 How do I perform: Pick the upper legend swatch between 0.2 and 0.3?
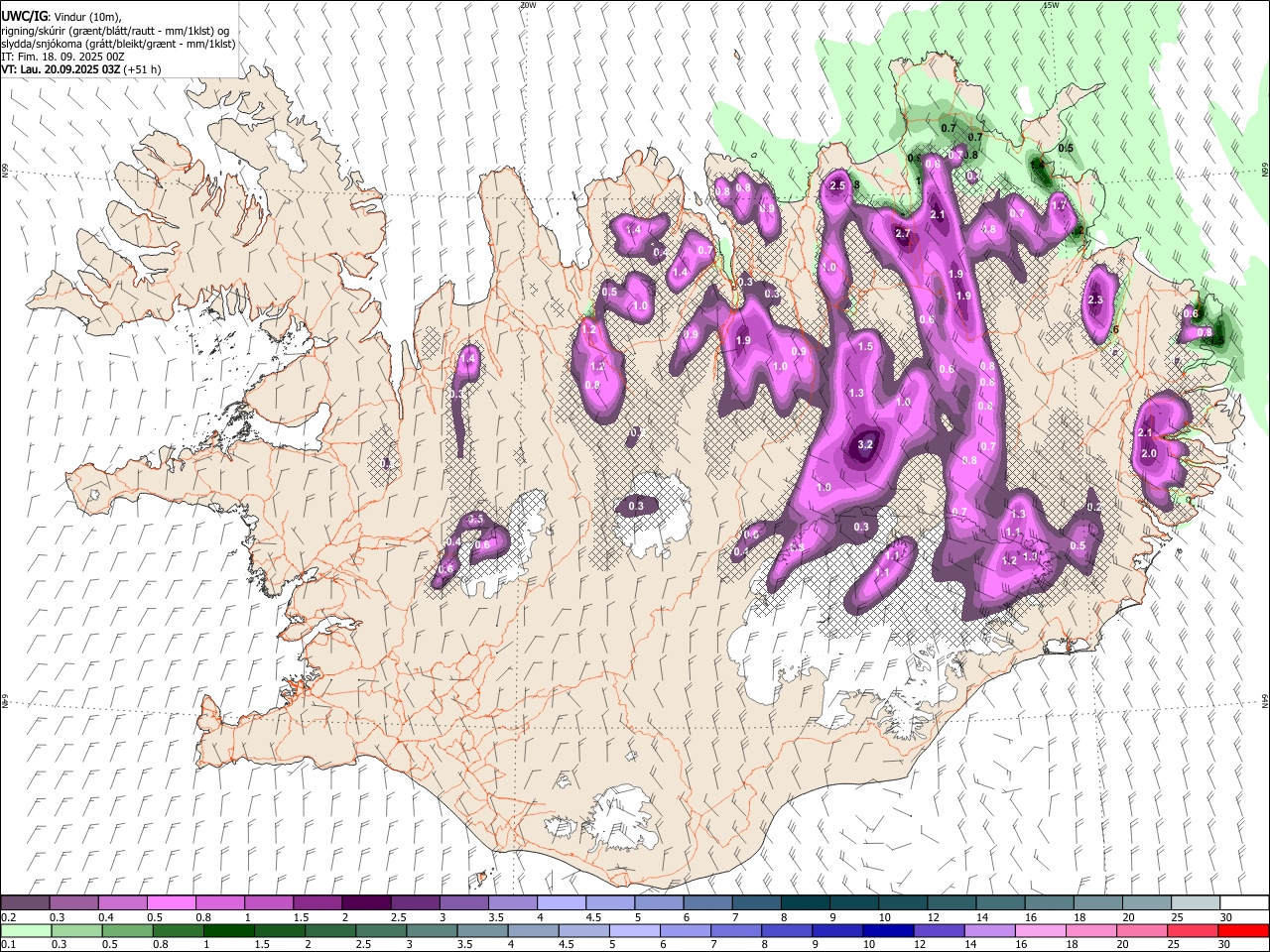coord(25,903)
